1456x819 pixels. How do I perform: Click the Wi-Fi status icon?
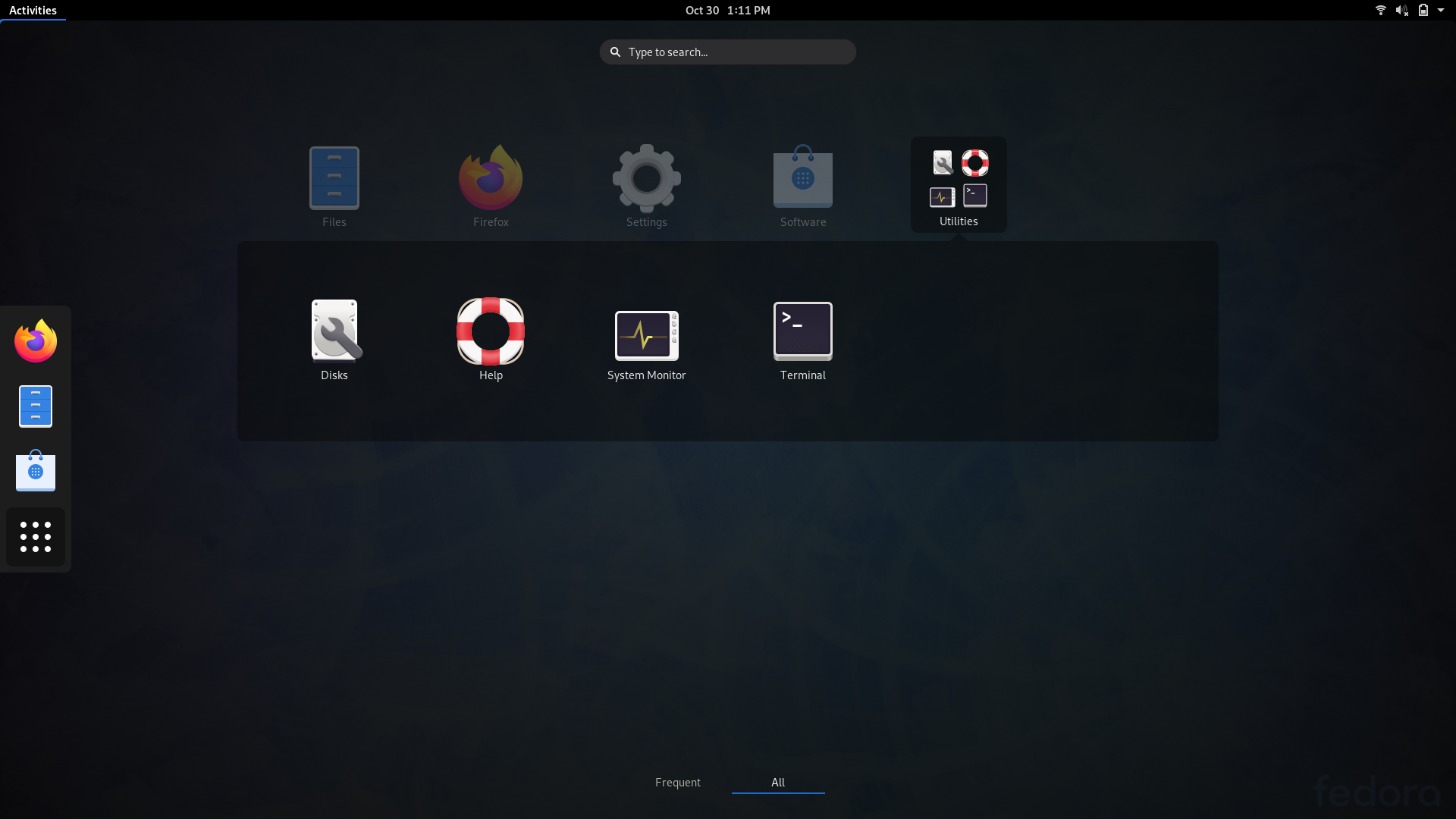(1381, 10)
